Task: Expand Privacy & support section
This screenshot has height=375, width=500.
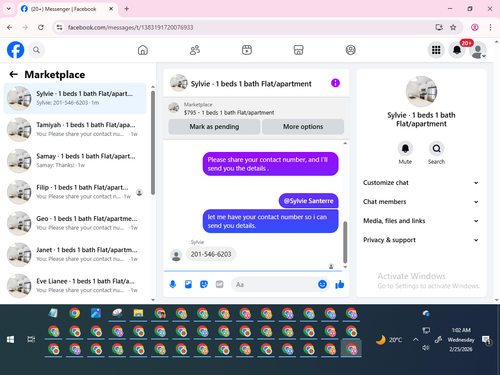Action: click(x=421, y=240)
